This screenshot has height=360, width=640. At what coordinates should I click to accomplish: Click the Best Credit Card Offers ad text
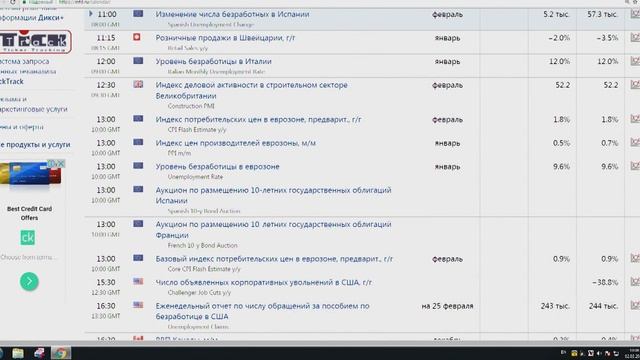29,213
